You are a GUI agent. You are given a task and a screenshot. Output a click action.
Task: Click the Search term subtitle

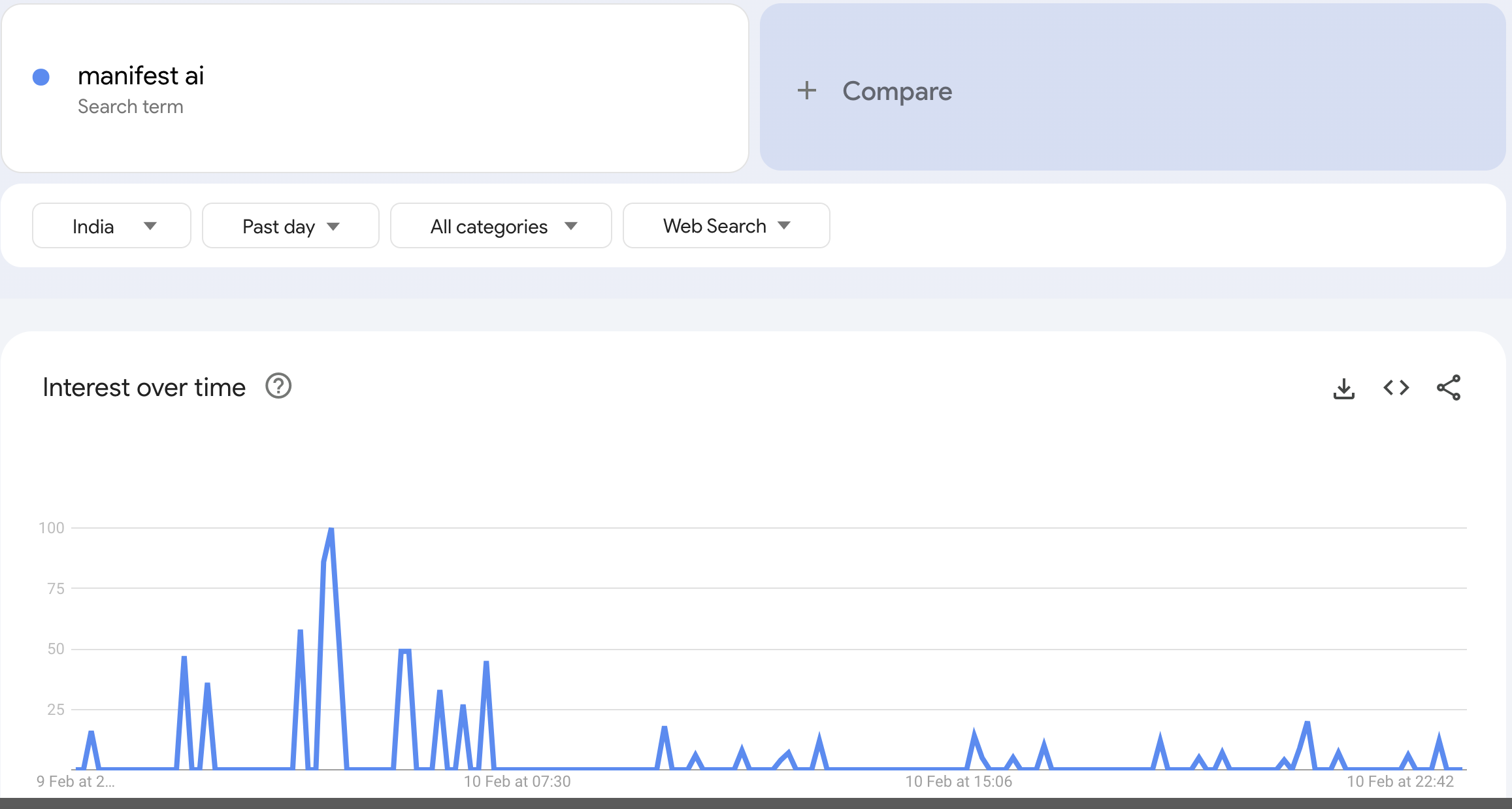pyautogui.click(x=131, y=107)
